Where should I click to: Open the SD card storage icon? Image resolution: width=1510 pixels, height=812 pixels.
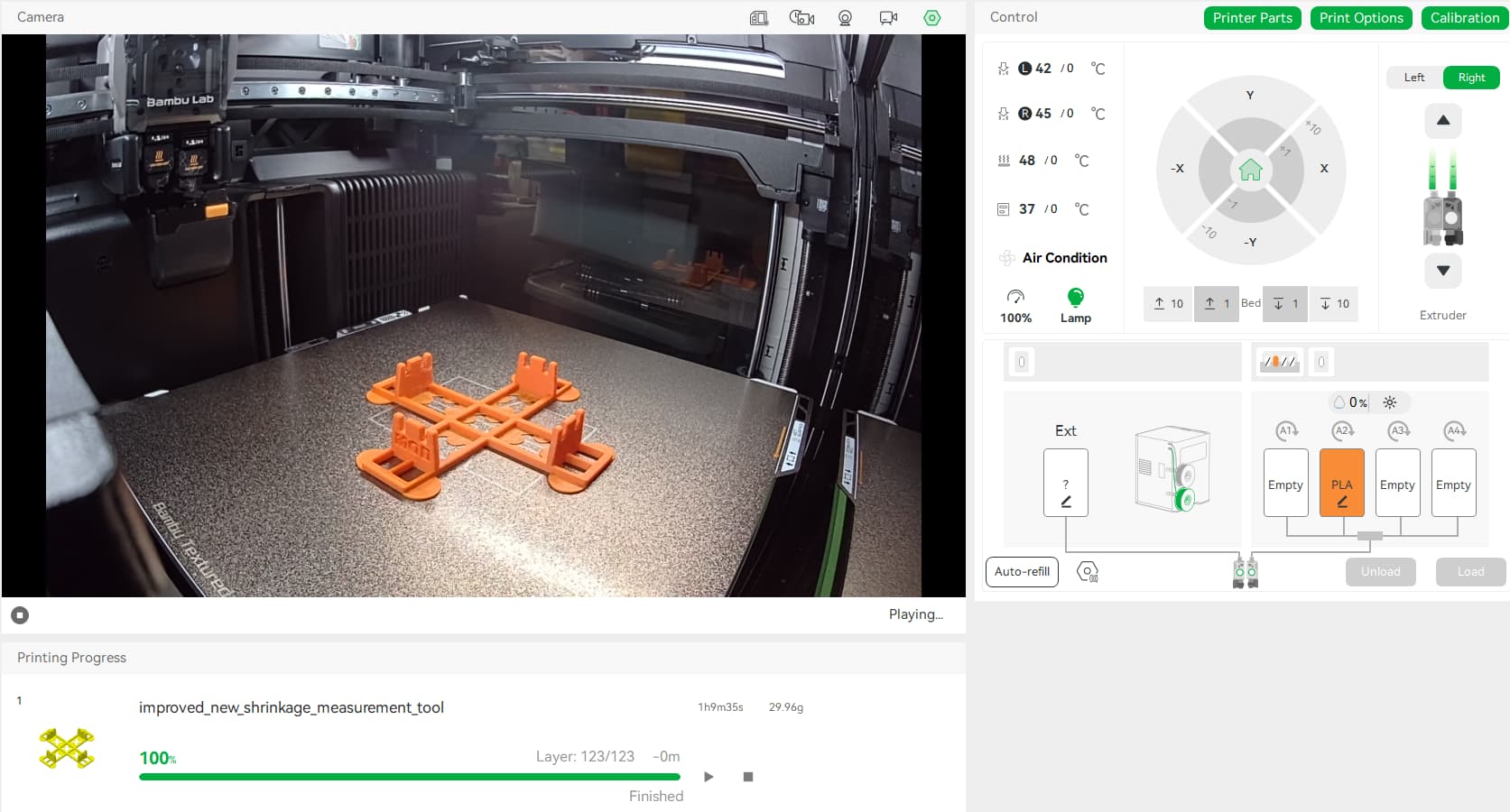[758, 18]
